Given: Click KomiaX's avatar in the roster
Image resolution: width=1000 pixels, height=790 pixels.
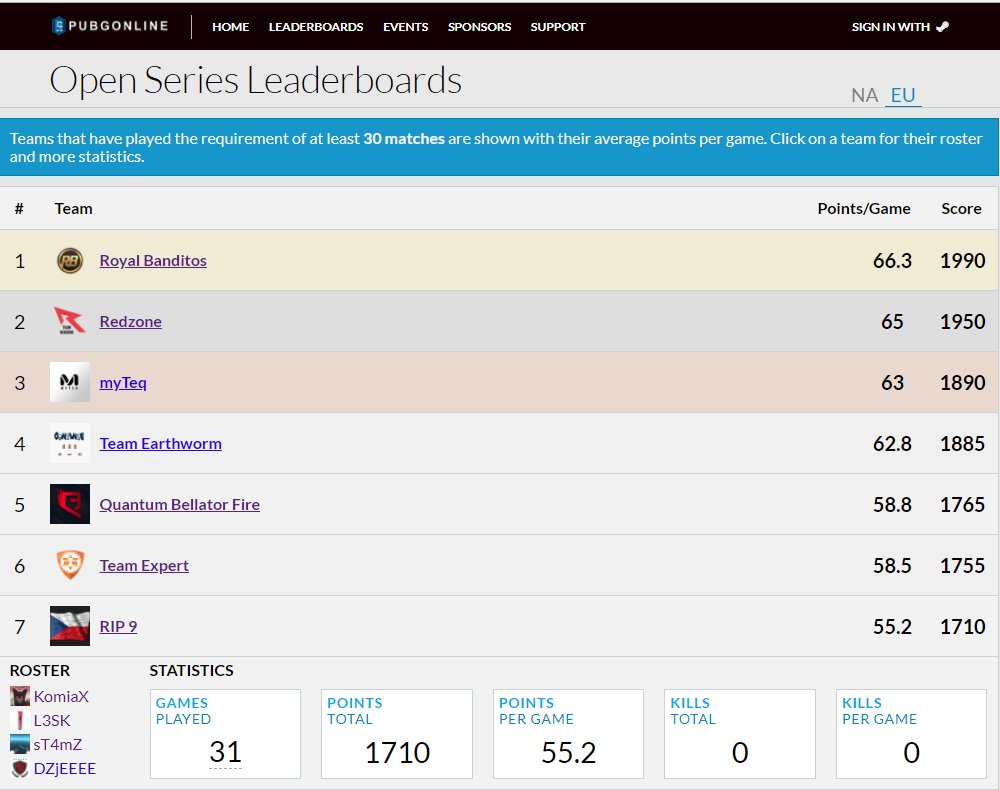Looking at the screenshot, I should click(20, 696).
